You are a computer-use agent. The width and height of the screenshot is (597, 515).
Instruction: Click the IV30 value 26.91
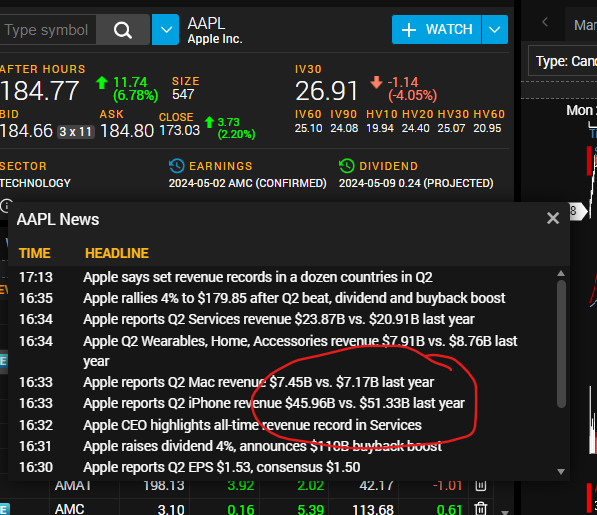[x=327, y=91]
